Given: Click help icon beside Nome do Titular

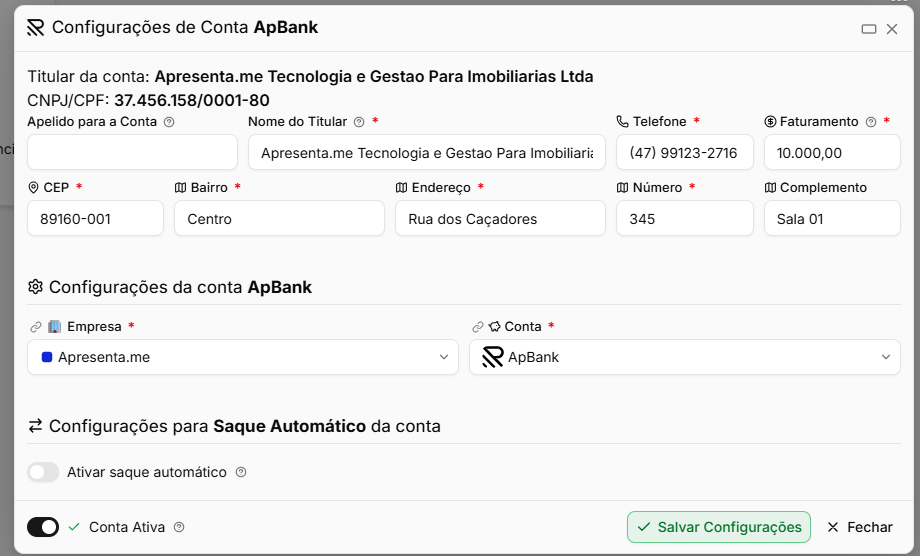Looking at the screenshot, I should pyautogui.click(x=359, y=122).
